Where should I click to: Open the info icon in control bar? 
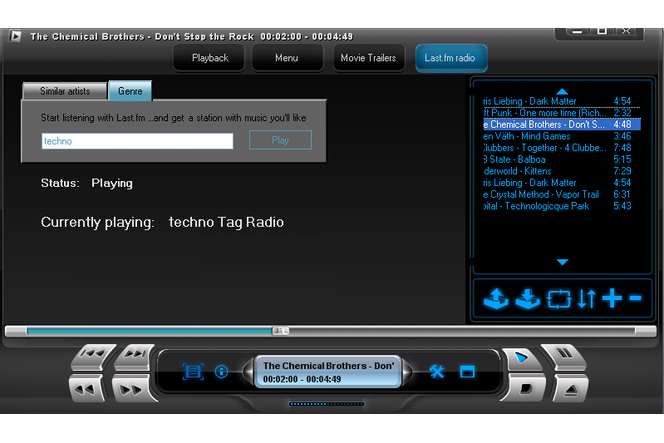[x=221, y=372]
